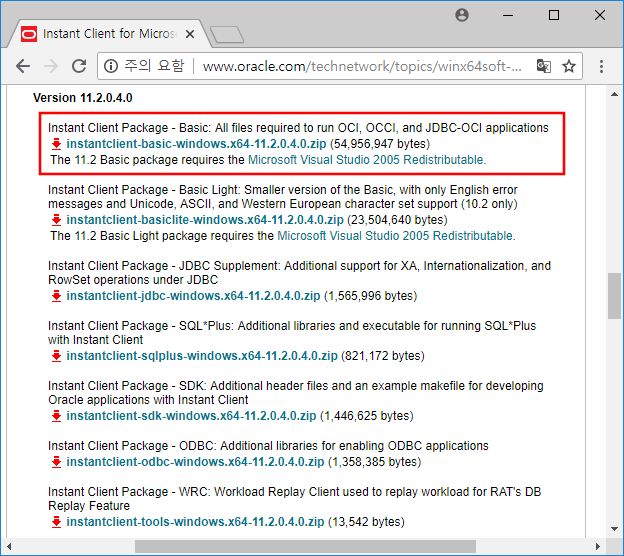The width and height of the screenshot is (624, 556).
Task: View site info via the 주의 요함 icon
Action: click(x=111, y=66)
